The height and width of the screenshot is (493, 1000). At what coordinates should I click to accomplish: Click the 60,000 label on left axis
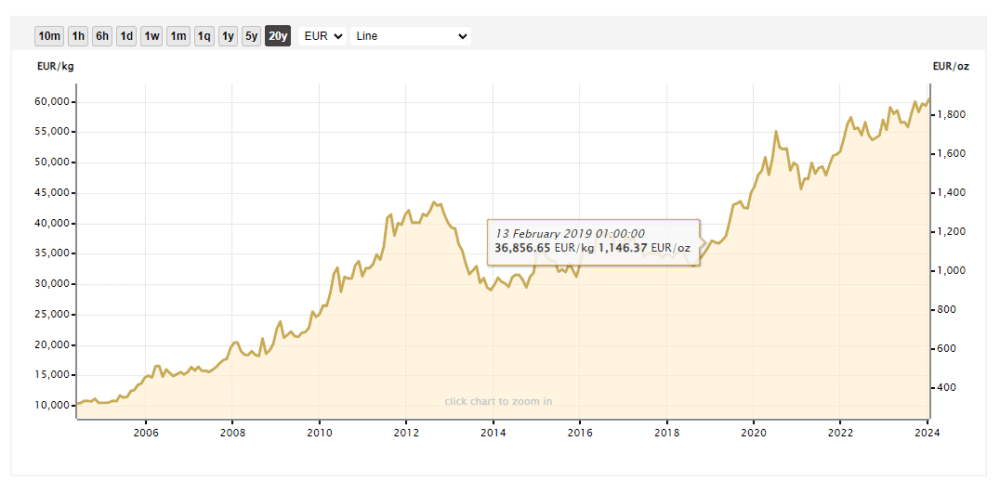pos(50,102)
